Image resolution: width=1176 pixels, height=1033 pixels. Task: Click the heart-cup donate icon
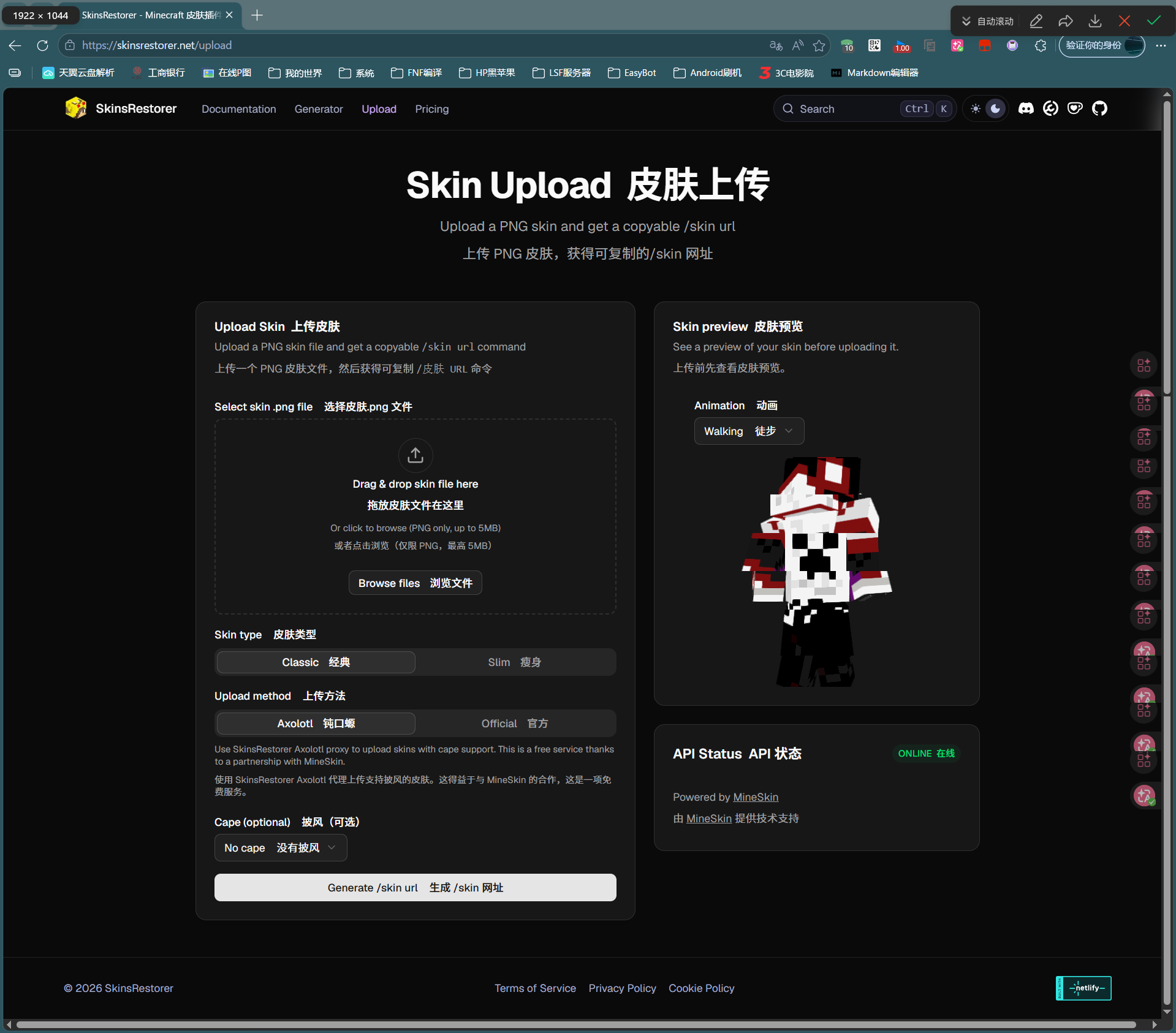(x=1075, y=108)
